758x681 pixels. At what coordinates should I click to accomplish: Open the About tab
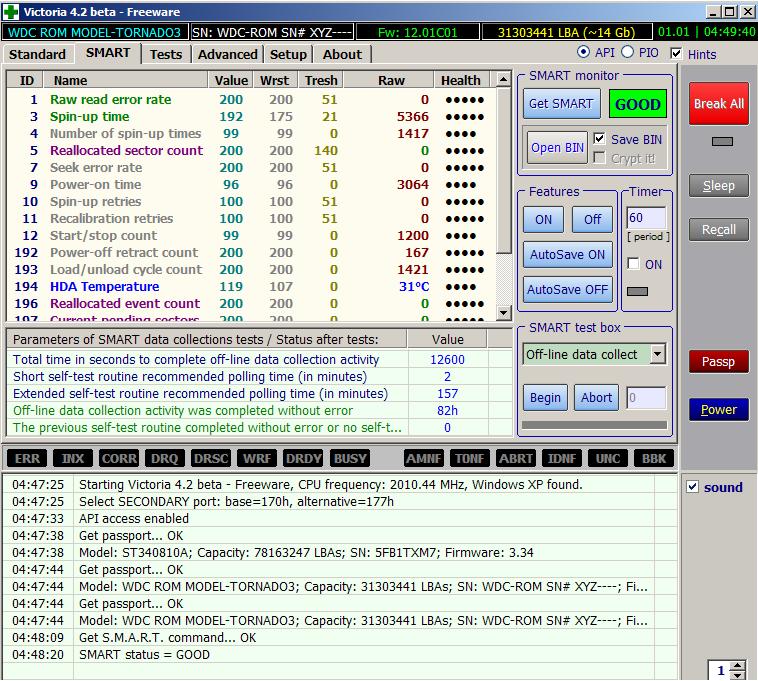click(x=342, y=54)
